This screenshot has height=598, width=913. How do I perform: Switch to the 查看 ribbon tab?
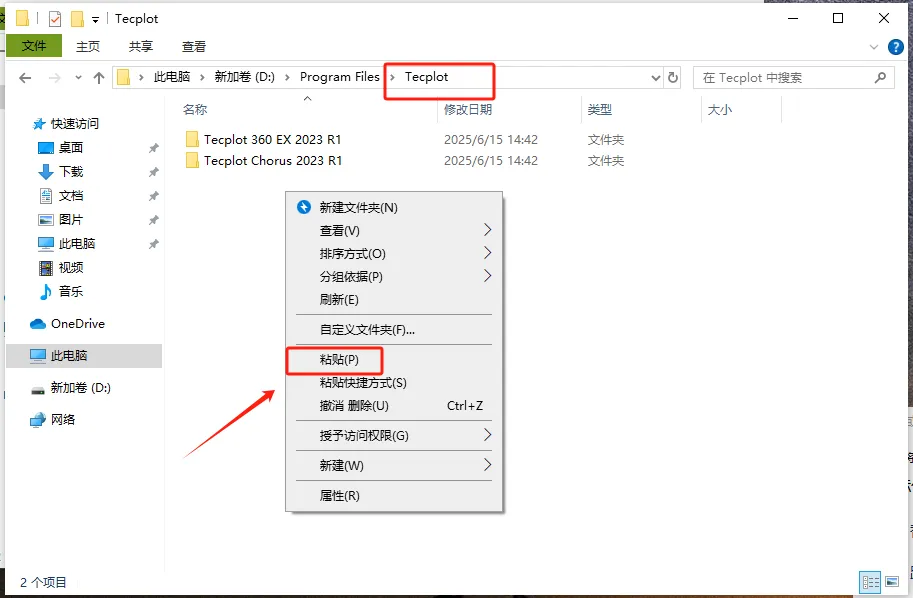pyautogui.click(x=194, y=47)
